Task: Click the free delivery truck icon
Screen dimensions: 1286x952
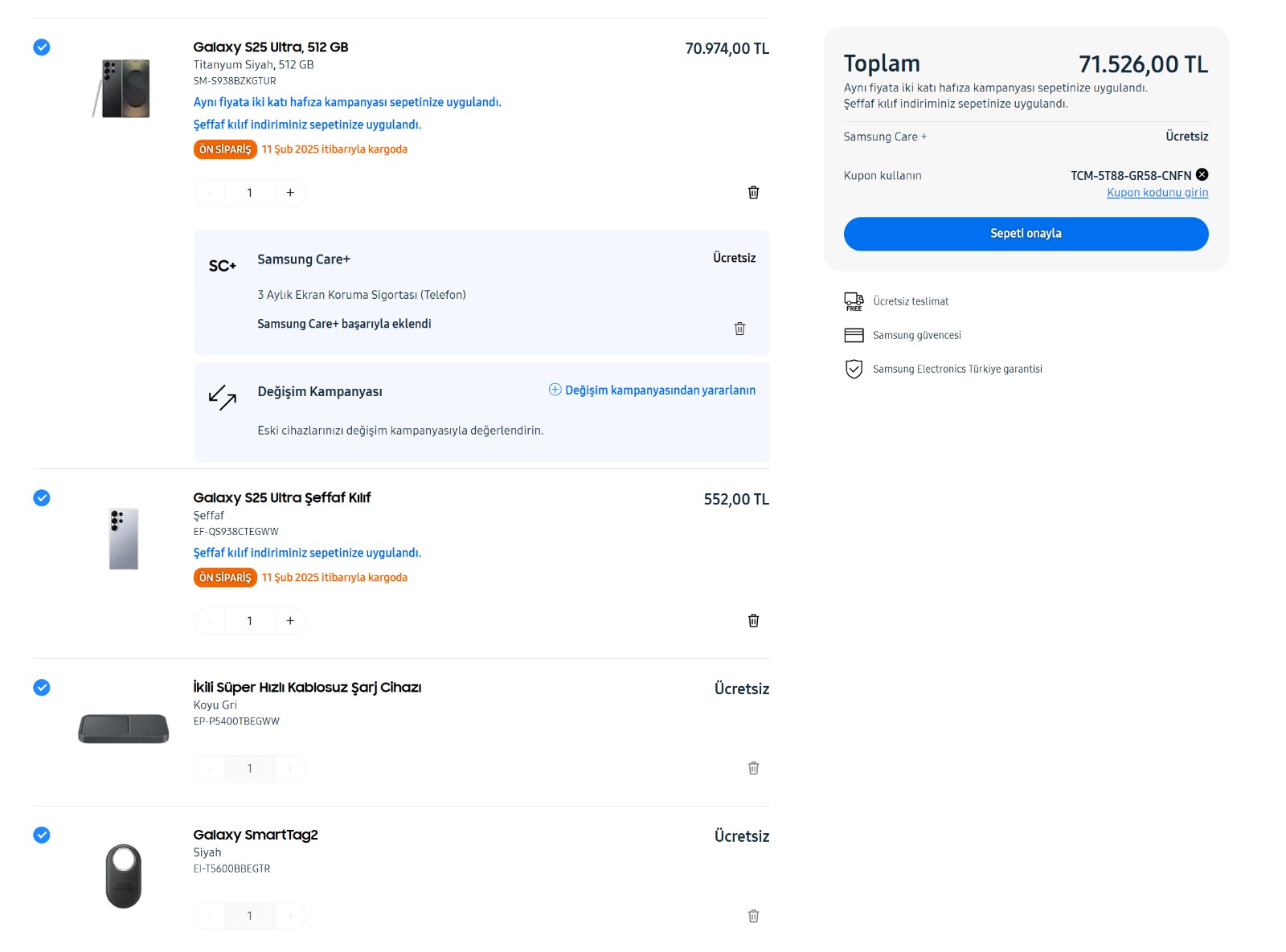Action: point(854,301)
